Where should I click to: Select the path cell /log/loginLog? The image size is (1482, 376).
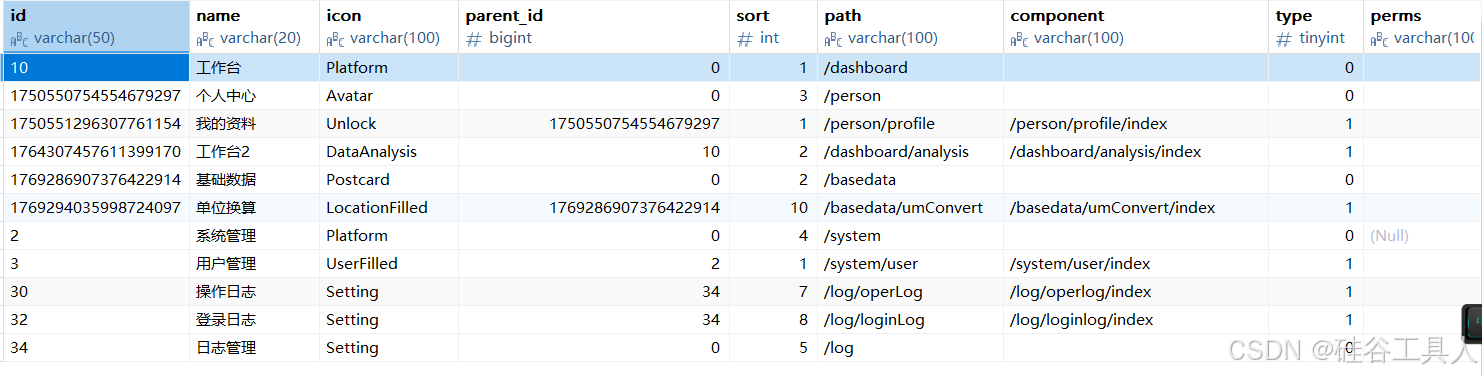tap(910, 320)
